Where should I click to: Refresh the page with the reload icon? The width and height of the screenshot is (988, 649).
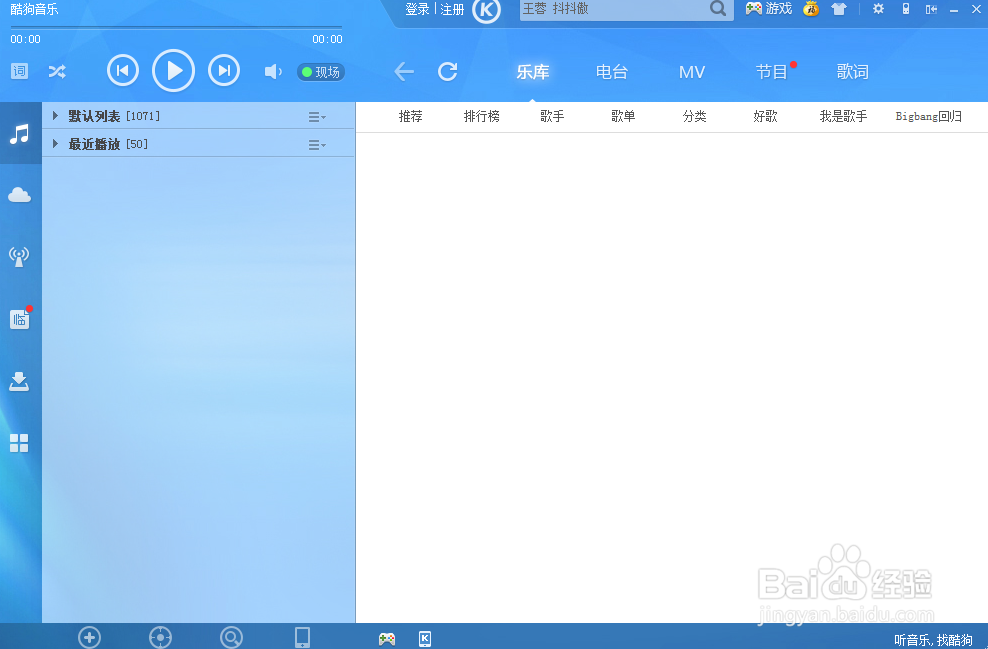pos(447,71)
